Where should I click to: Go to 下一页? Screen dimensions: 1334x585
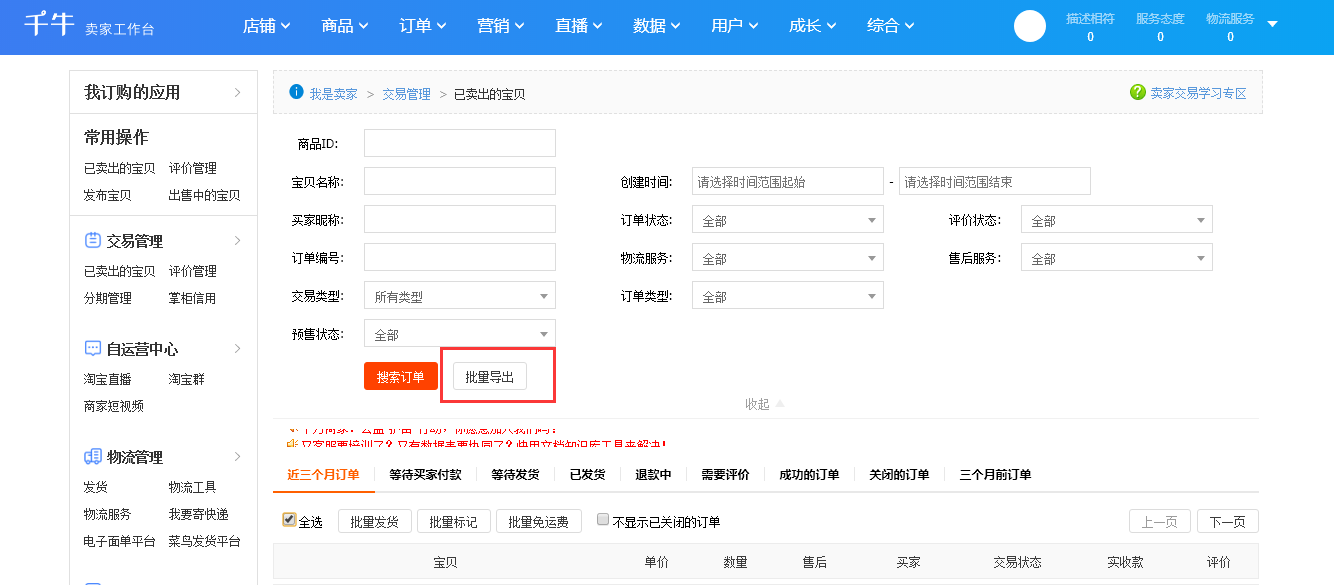pos(1228,521)
